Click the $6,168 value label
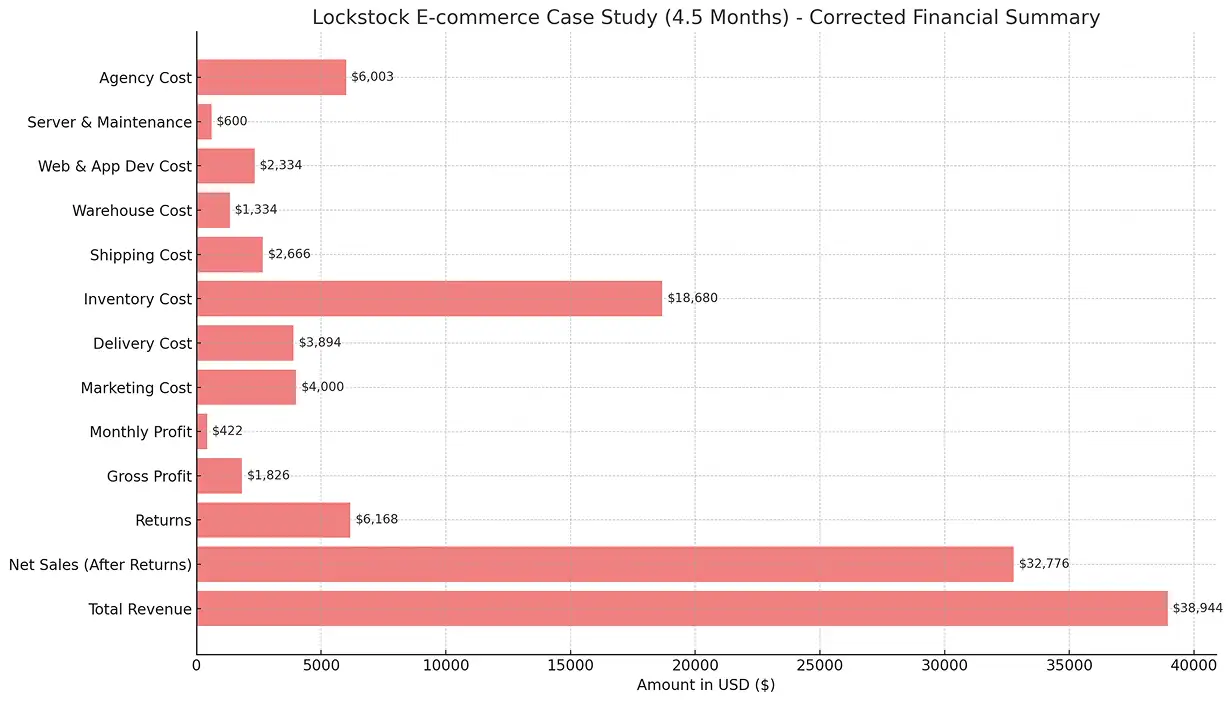1232x702 pixels. tap(377, 519)
